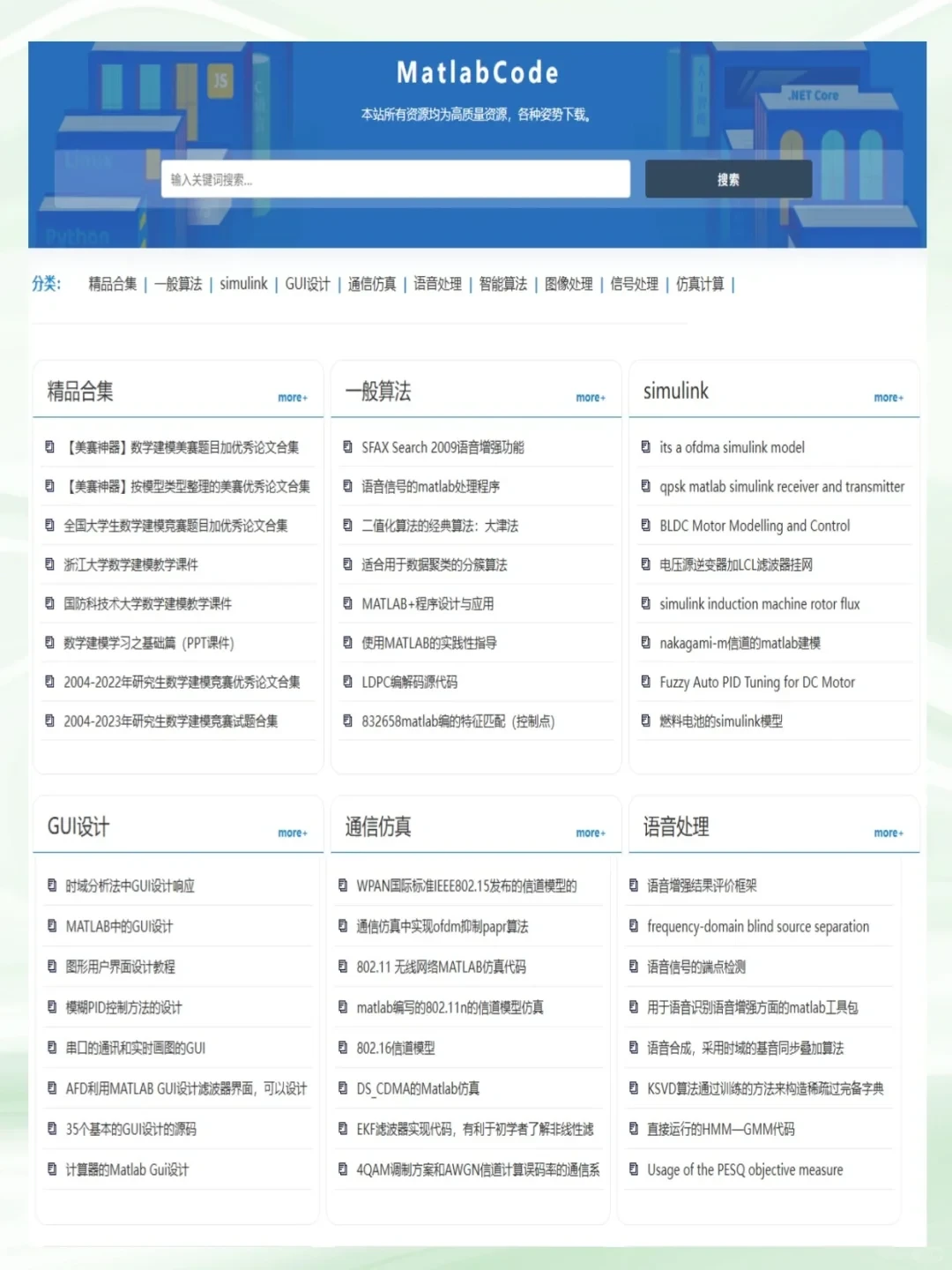Expand more items in the 通信仿真 panel
The height and width of the screenshot is (1270, 952).
click(590, 833)
